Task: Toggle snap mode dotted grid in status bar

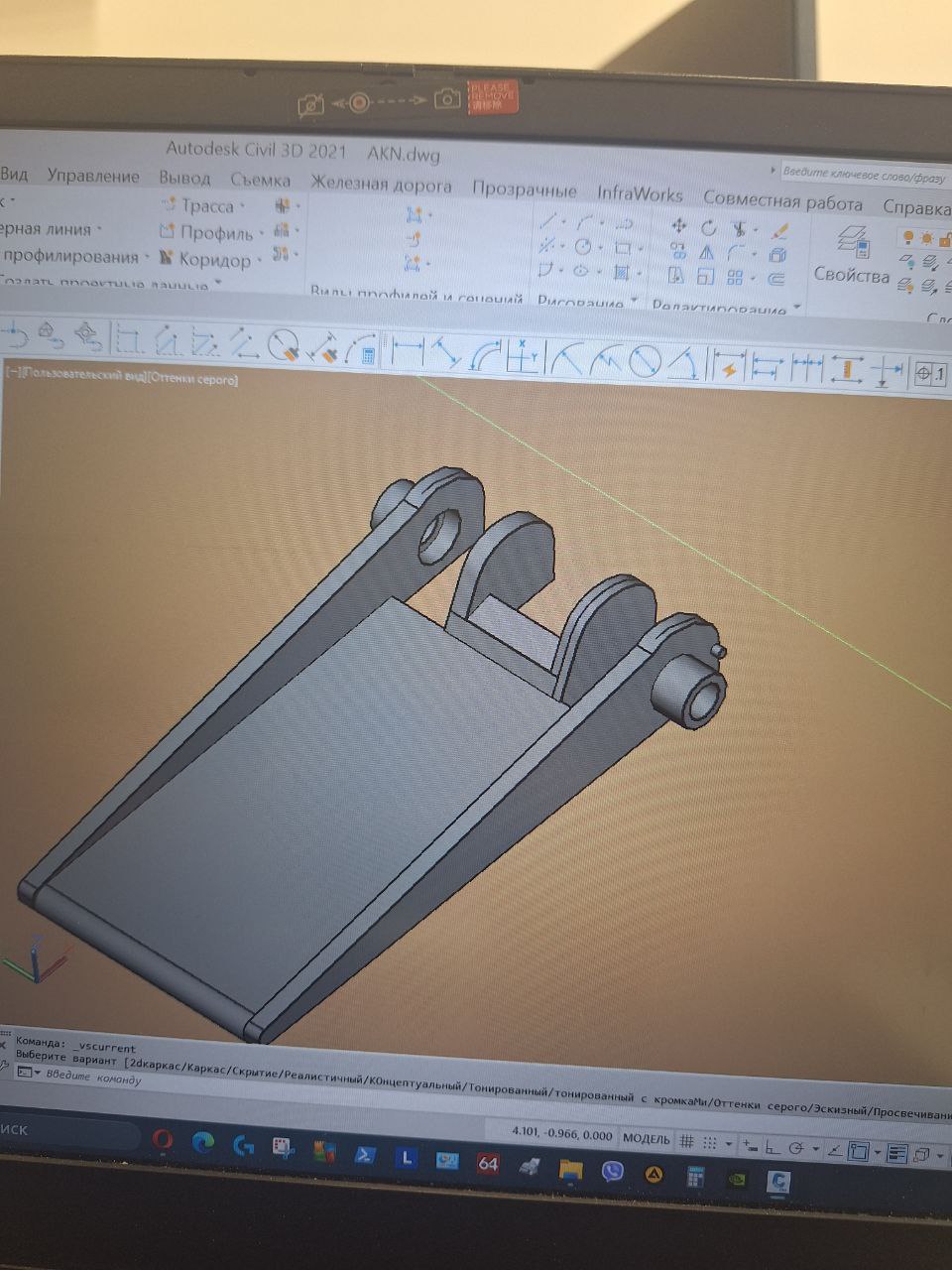Action: point(709,1143)
